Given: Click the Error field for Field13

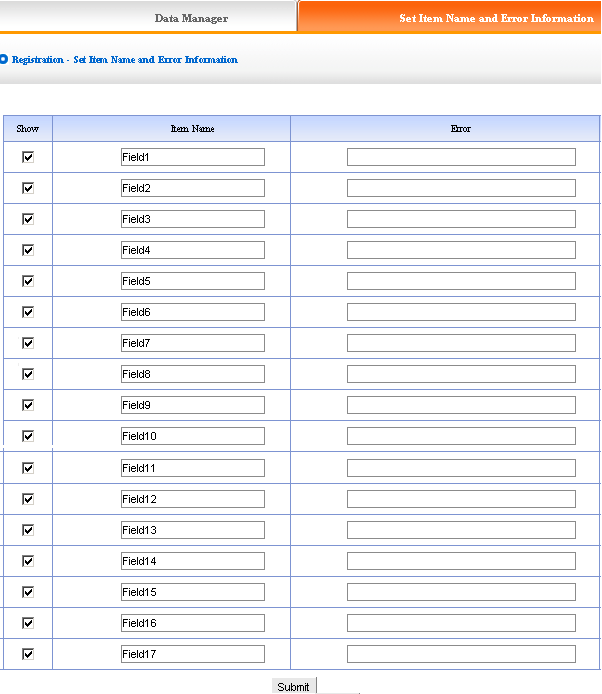Looking at the screenshot, I should coord(461,530).
